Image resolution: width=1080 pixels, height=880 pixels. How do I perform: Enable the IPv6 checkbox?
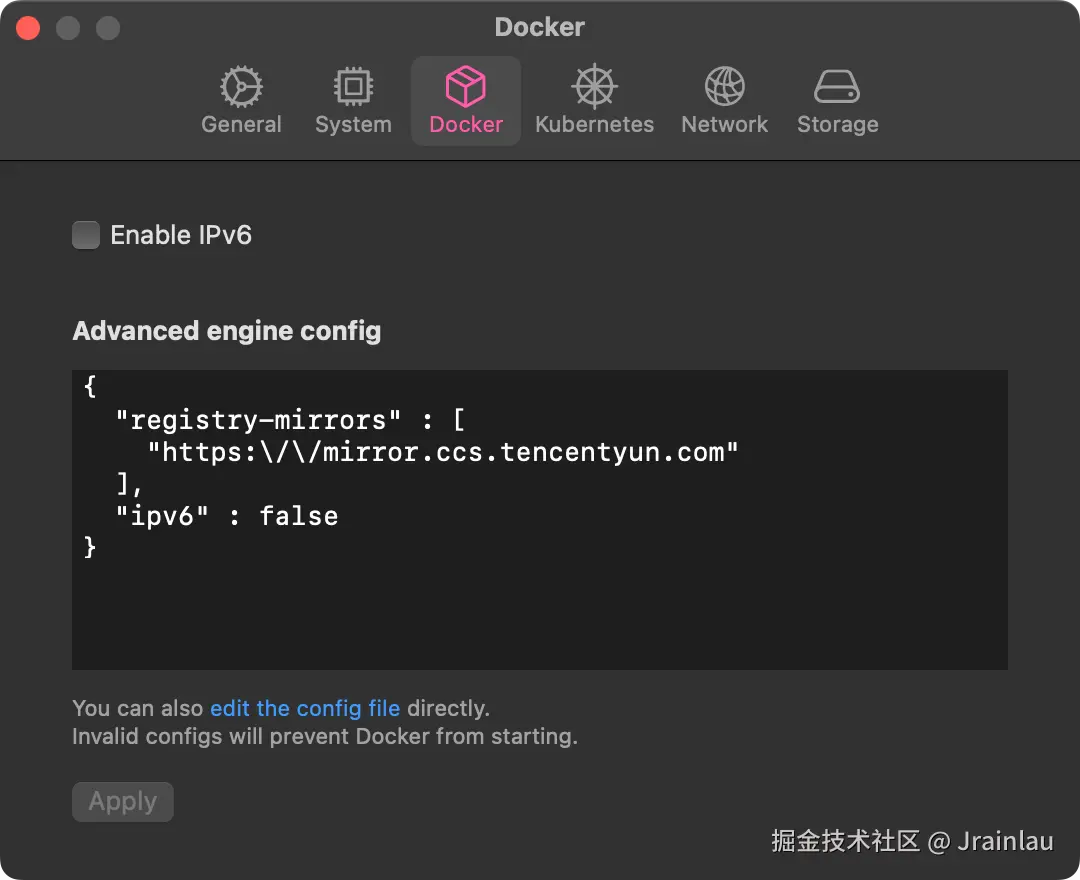[86, 235]
